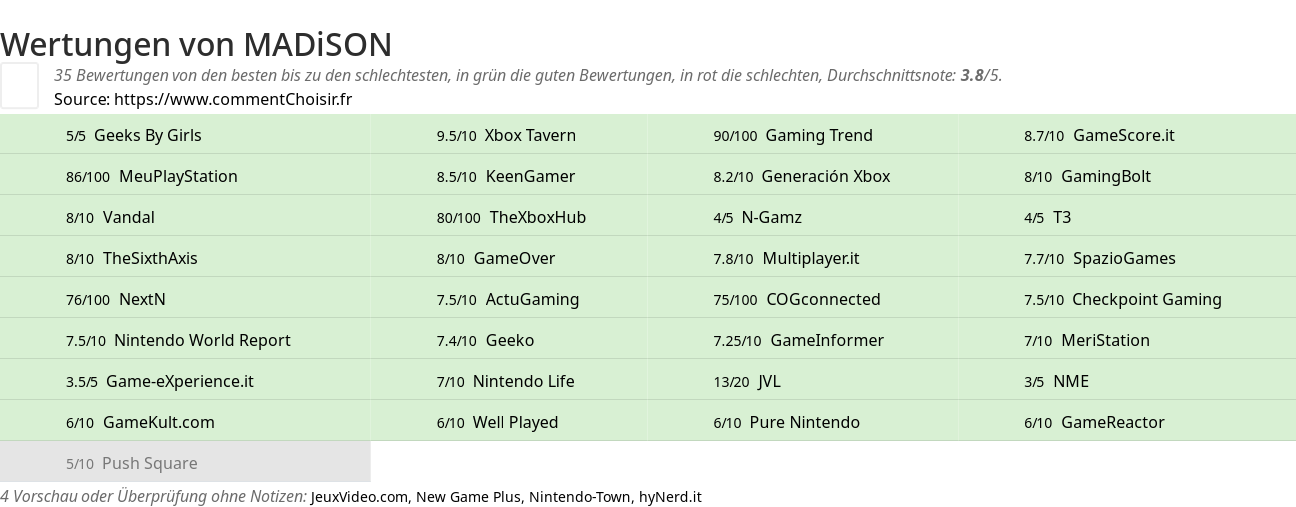Open the Push Square 5/10 review
The height and width of the screenshot is (507, 1296).
185,463
